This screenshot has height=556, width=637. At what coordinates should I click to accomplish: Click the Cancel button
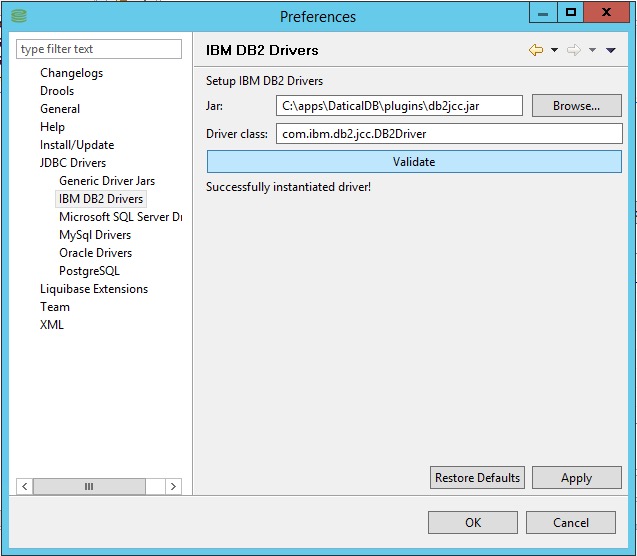(571, 522)
